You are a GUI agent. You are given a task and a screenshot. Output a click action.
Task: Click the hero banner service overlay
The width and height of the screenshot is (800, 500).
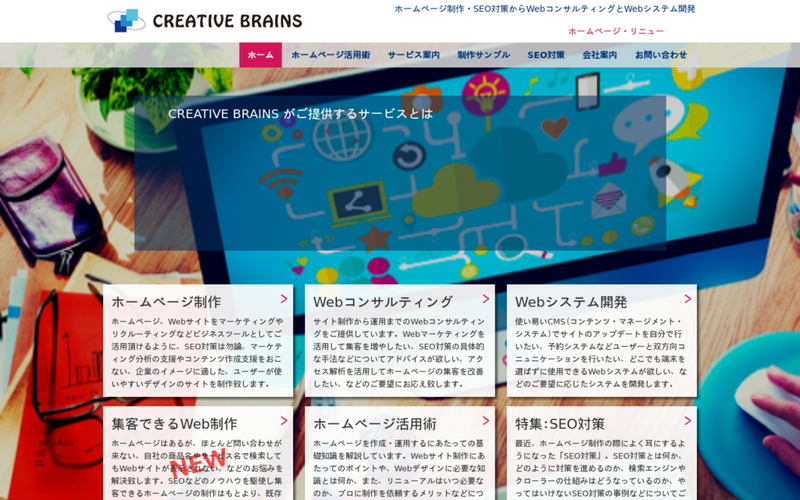[x=400, y=173]
